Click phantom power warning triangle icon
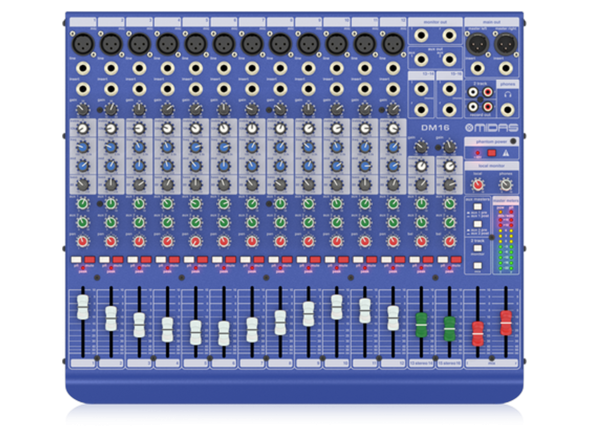This screenshot has height=441, width=589. tap(506, 153)
